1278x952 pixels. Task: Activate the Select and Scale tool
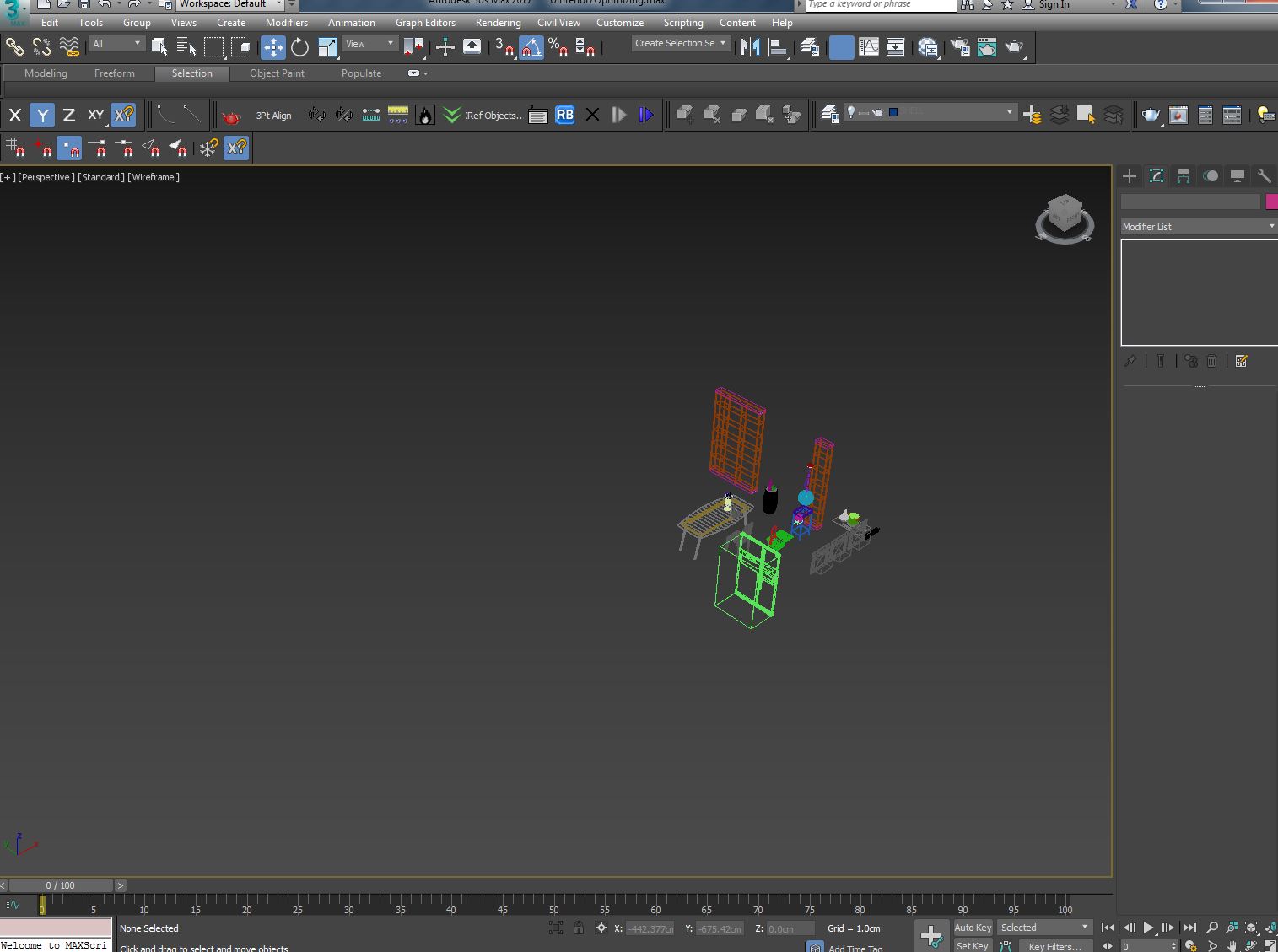point(327,46)
